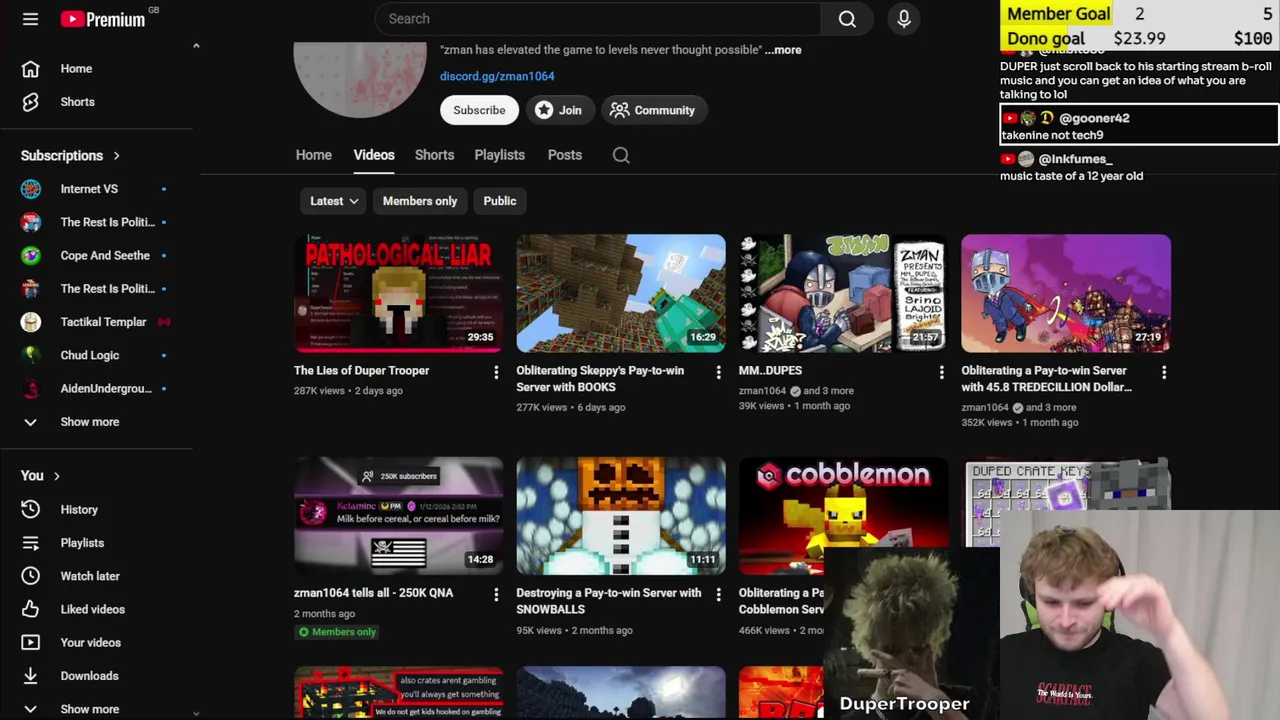This screenshot has width=1280, height=720.
Task: Open The Lies of Duper Trooper title
Action: (362, 371)
